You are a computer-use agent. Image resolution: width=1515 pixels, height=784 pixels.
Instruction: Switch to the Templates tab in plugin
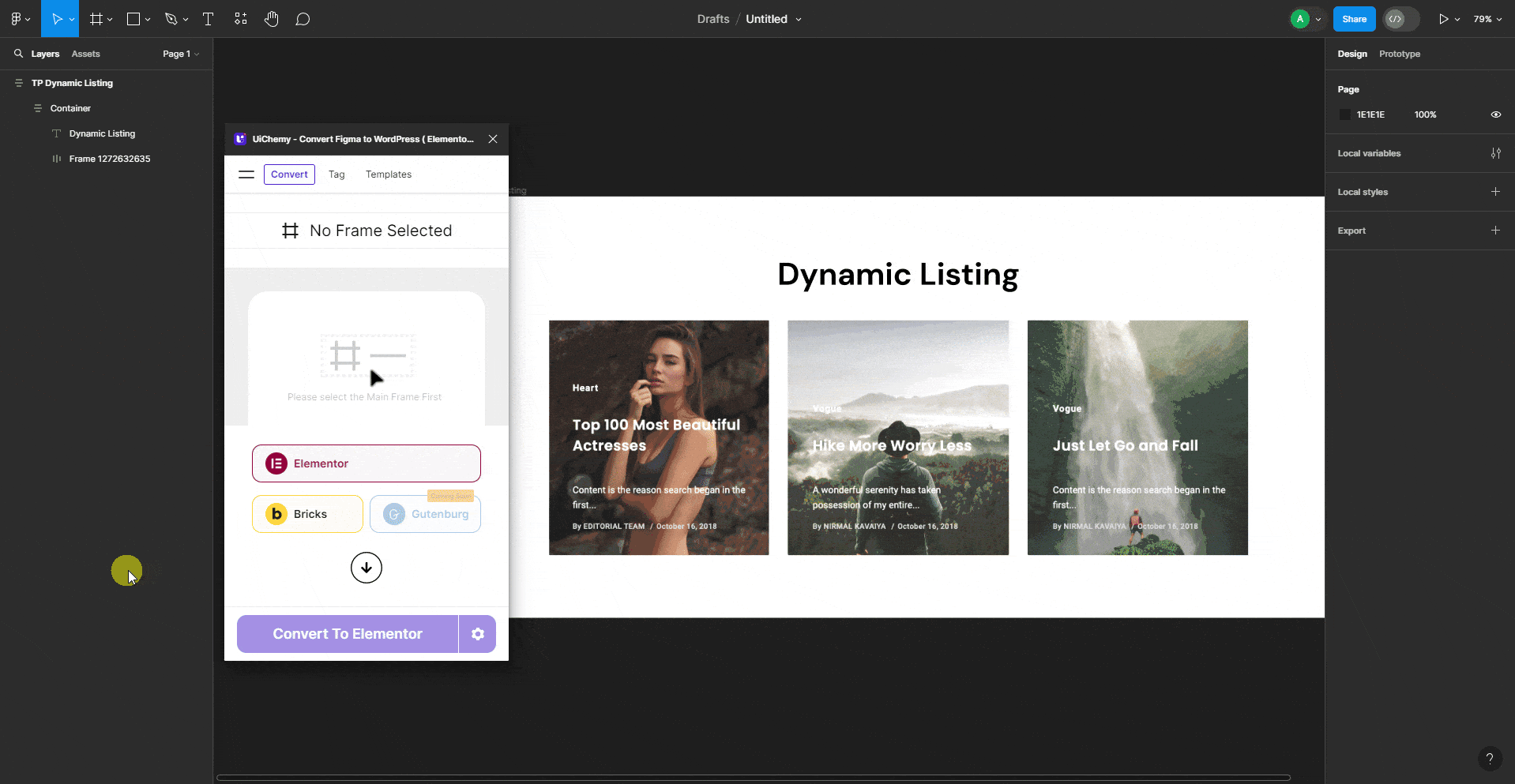point(388,174)
